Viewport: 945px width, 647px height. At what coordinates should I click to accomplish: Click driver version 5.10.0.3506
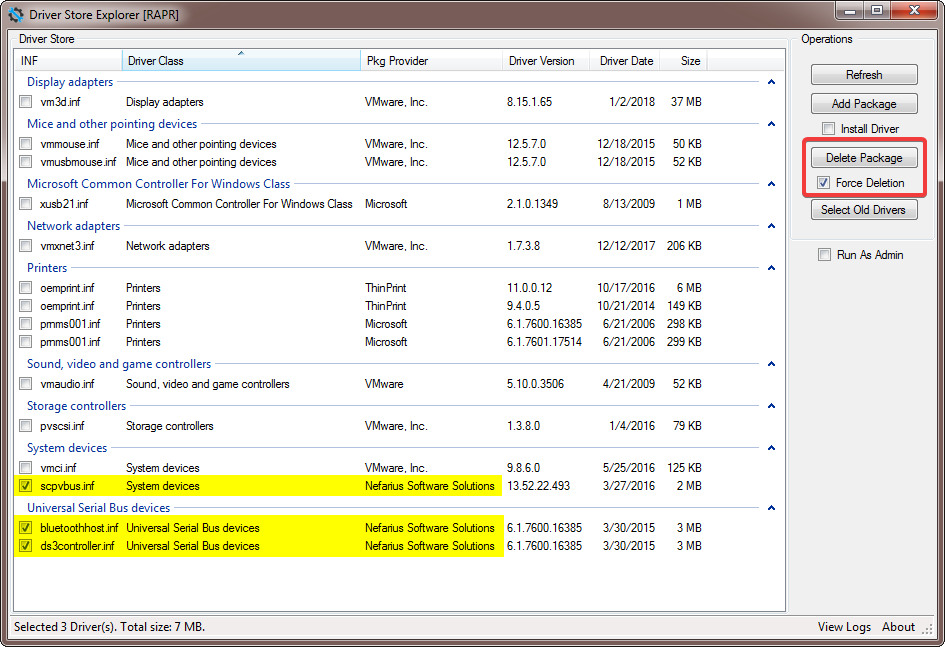coord(535,384)
